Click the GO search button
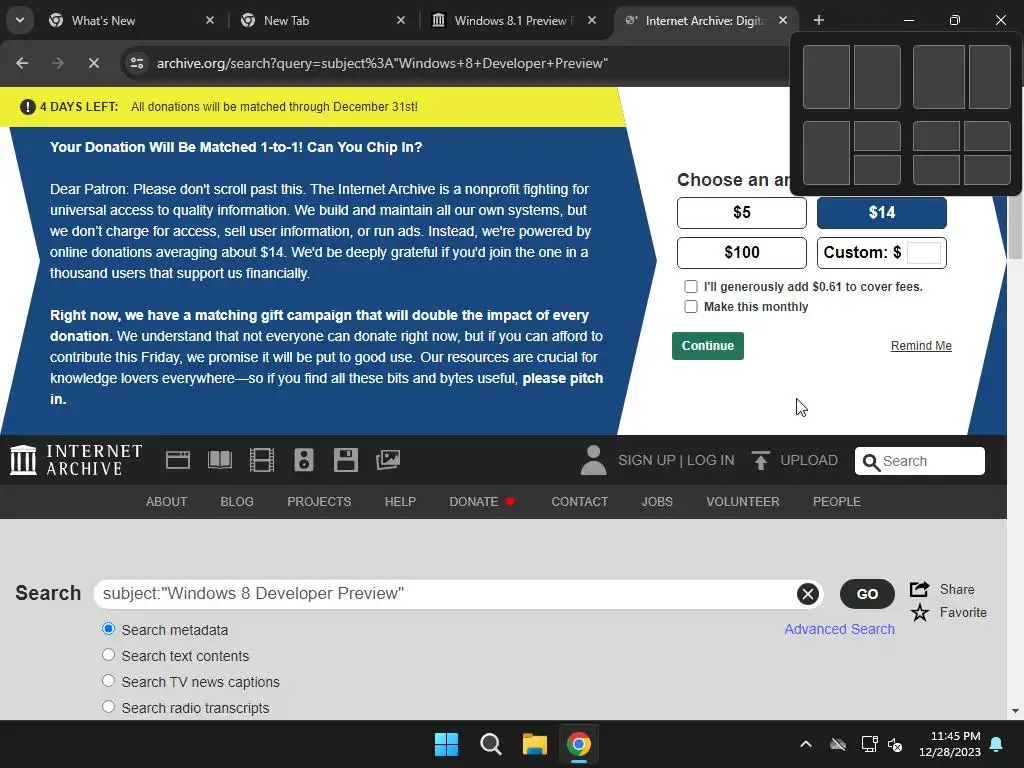Image resolution: width=1024 pixels, height=768 pixels. coord(867,594)
